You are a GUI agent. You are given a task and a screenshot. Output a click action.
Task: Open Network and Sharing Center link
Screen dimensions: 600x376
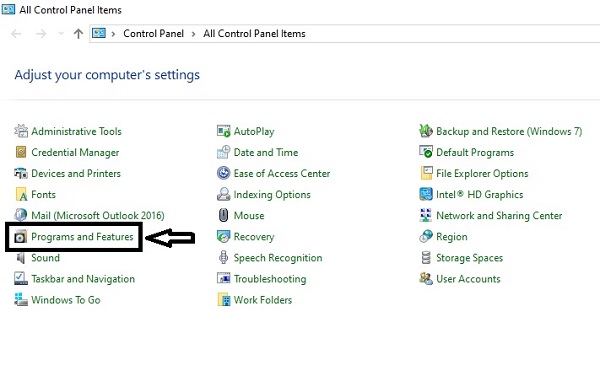[x=499, y=216]
